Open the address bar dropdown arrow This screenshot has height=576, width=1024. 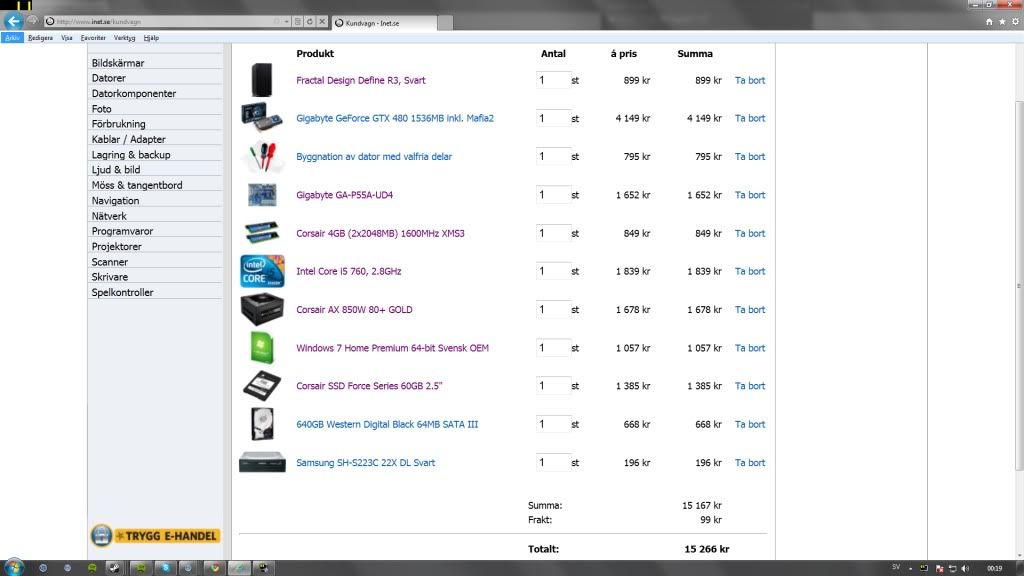[x=287, y=21]
